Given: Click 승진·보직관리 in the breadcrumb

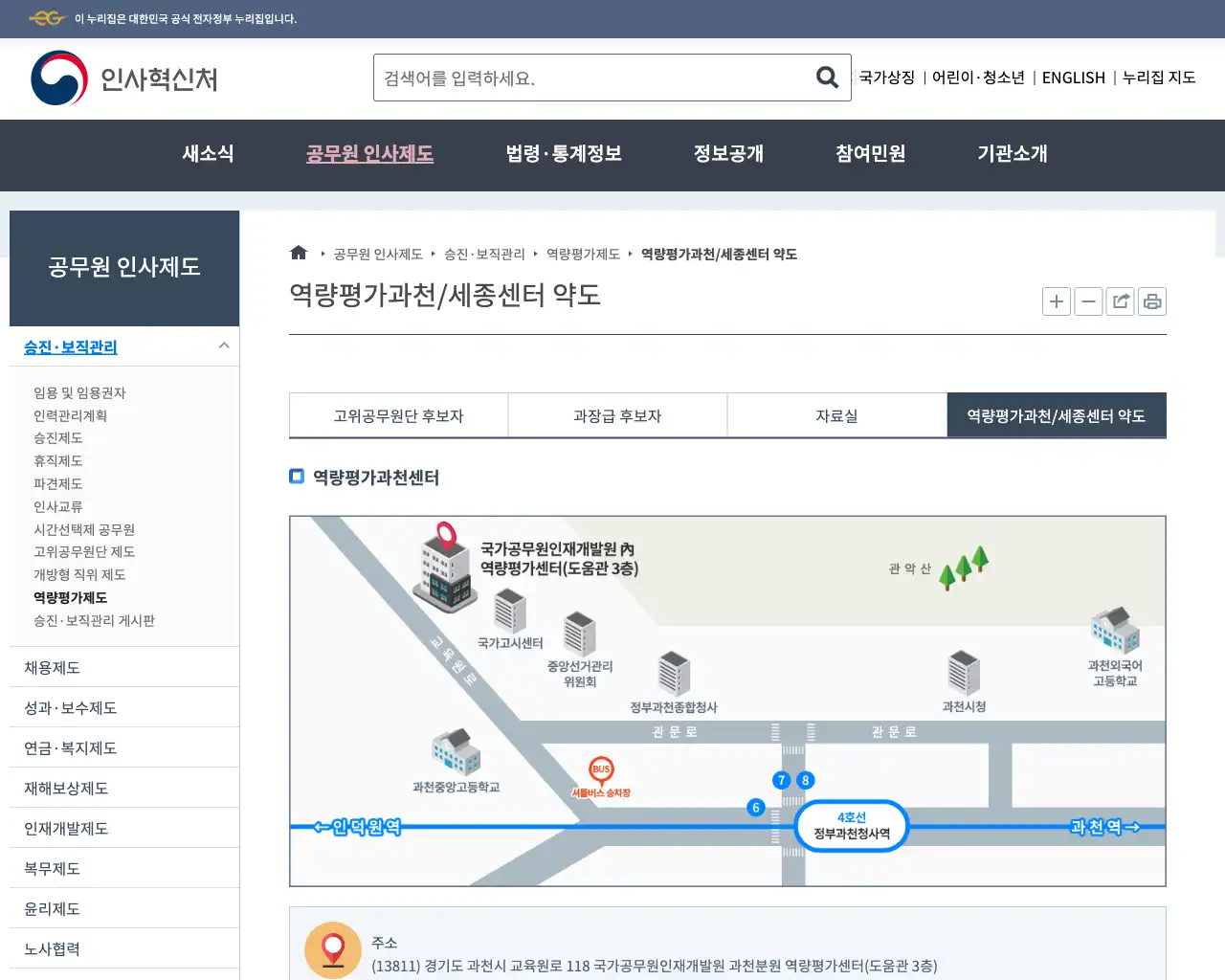Looking at the screenshot, I should [x=484, y=254].
